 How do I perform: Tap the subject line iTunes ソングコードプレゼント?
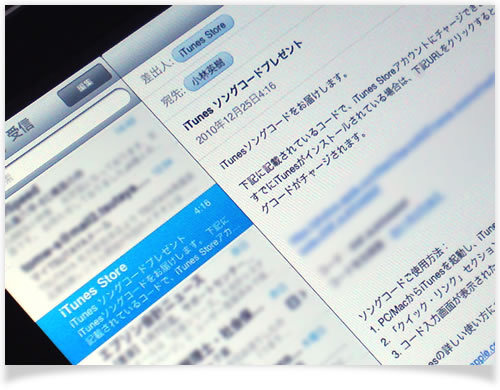[x=243, y=85]
